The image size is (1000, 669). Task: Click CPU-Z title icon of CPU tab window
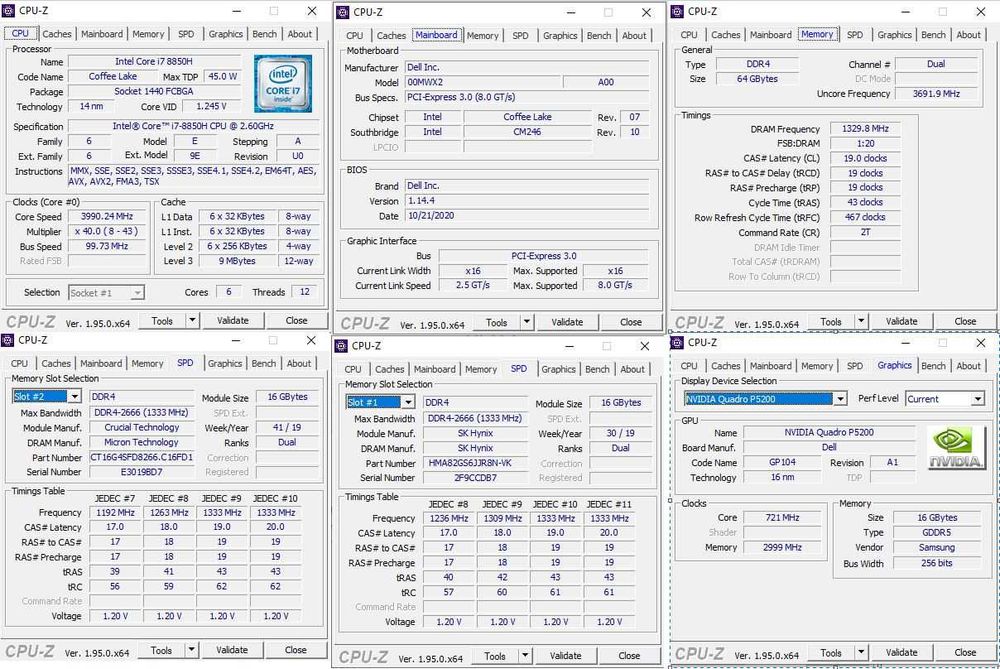(8, 11)
